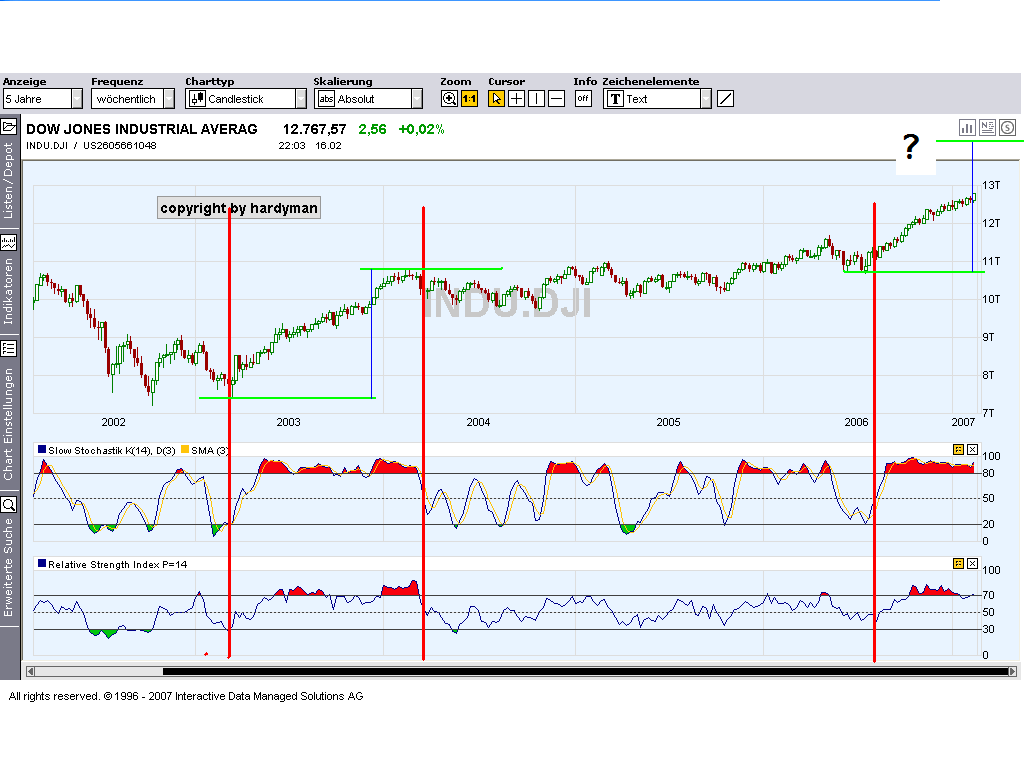This screenshot has height=768, width=1024.
Task: Close the Slow Stochastik indicator panel
Action: coord(973,449)
